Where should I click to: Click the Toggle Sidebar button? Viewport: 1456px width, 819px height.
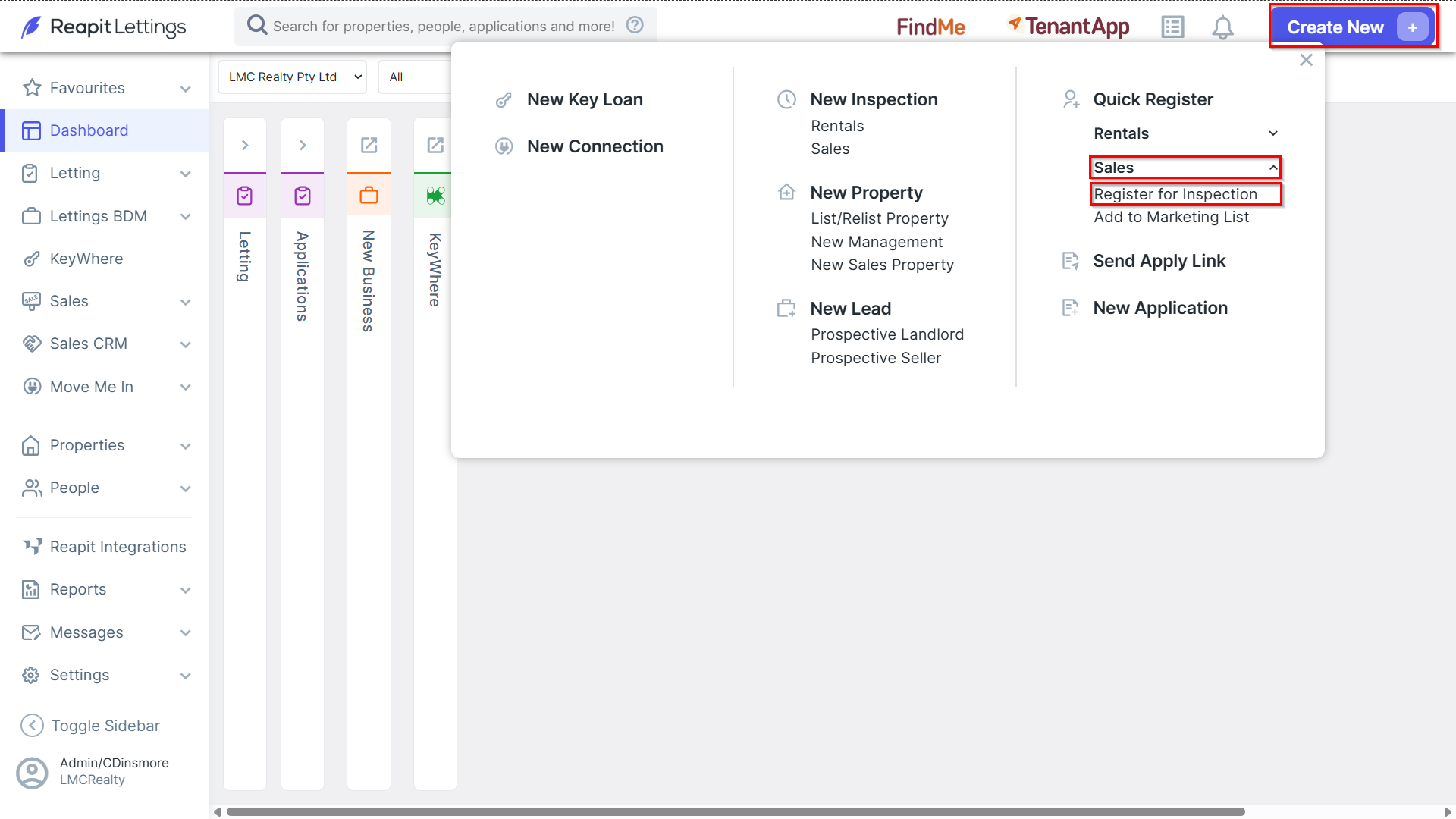click(91, 726)
